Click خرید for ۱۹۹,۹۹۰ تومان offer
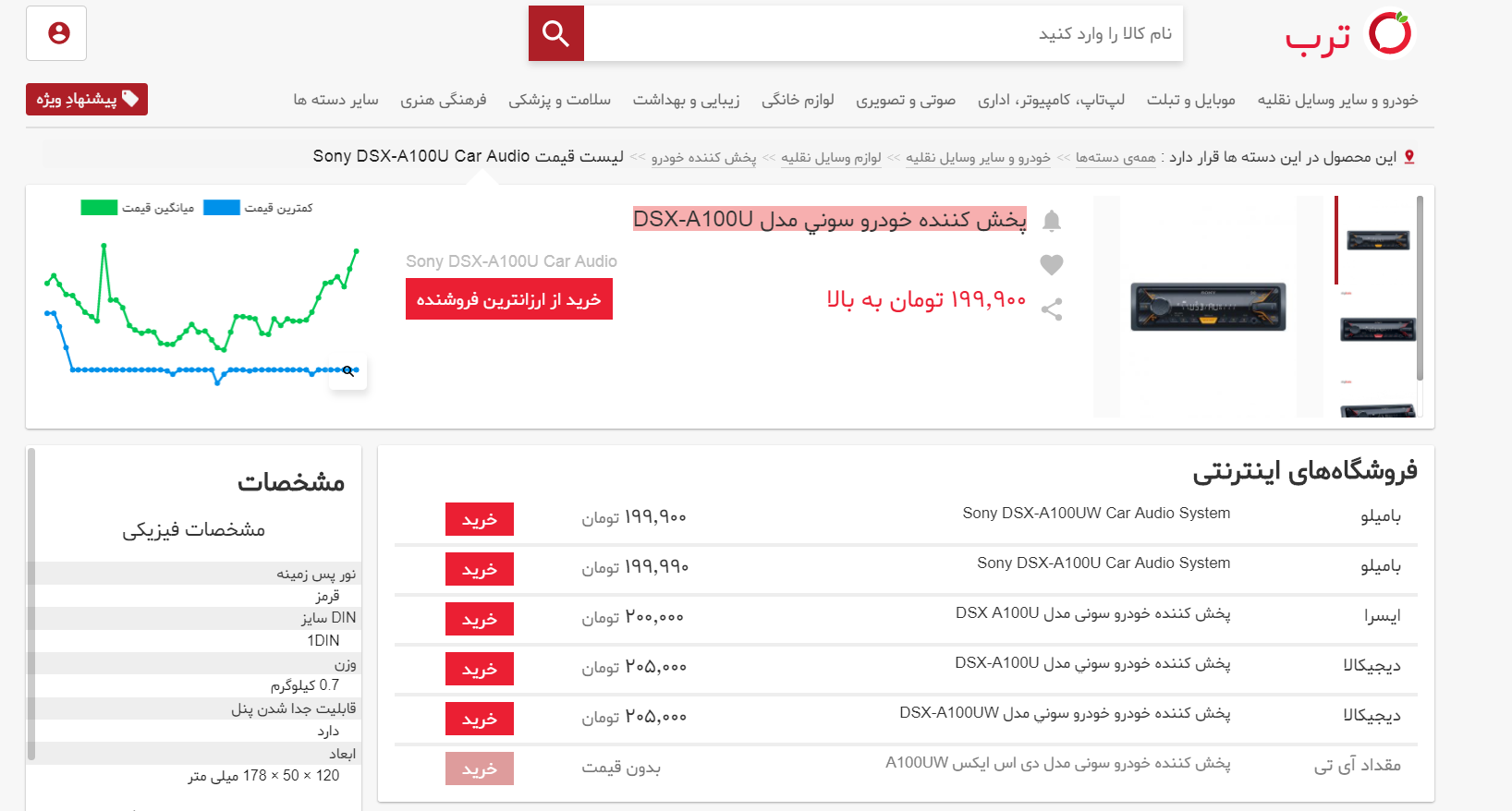The image size is (1512, 811). [x=480, y=570]
